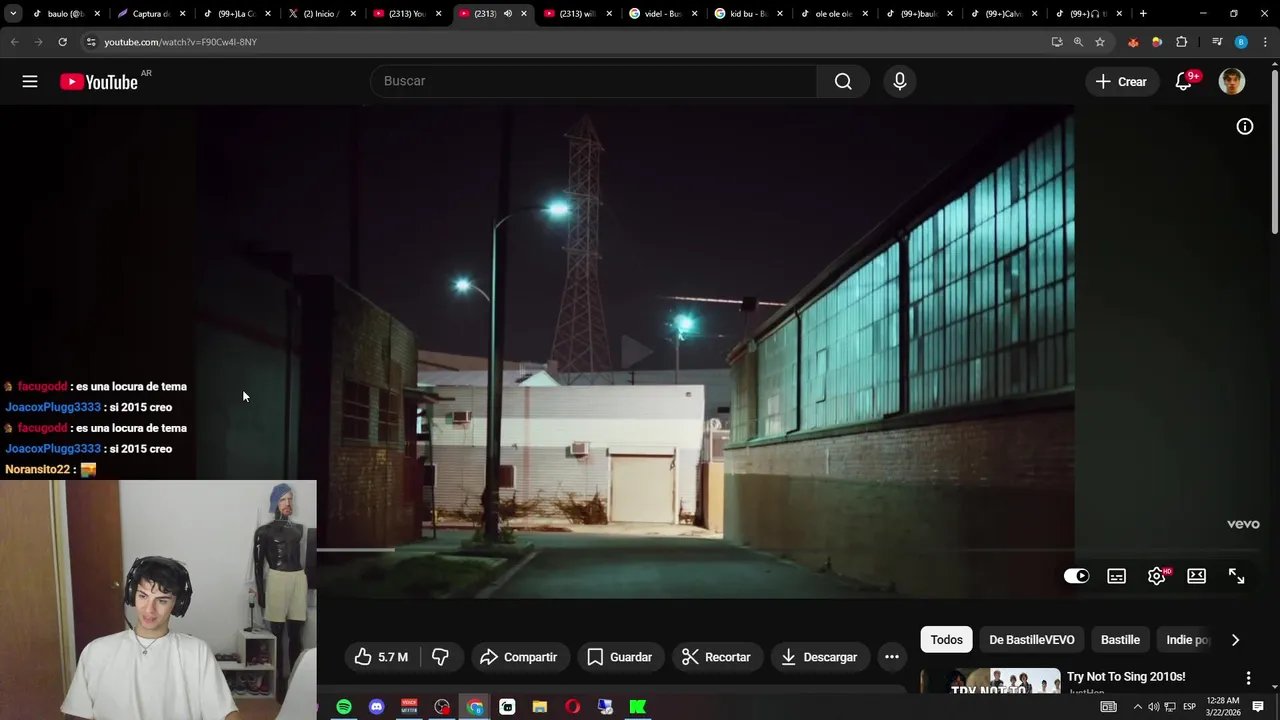Mute the playing tab via speaker icon
Image resolution: width=1280 pixels, height=720 pixels.
pyautogui.click(x=507, y=14)
